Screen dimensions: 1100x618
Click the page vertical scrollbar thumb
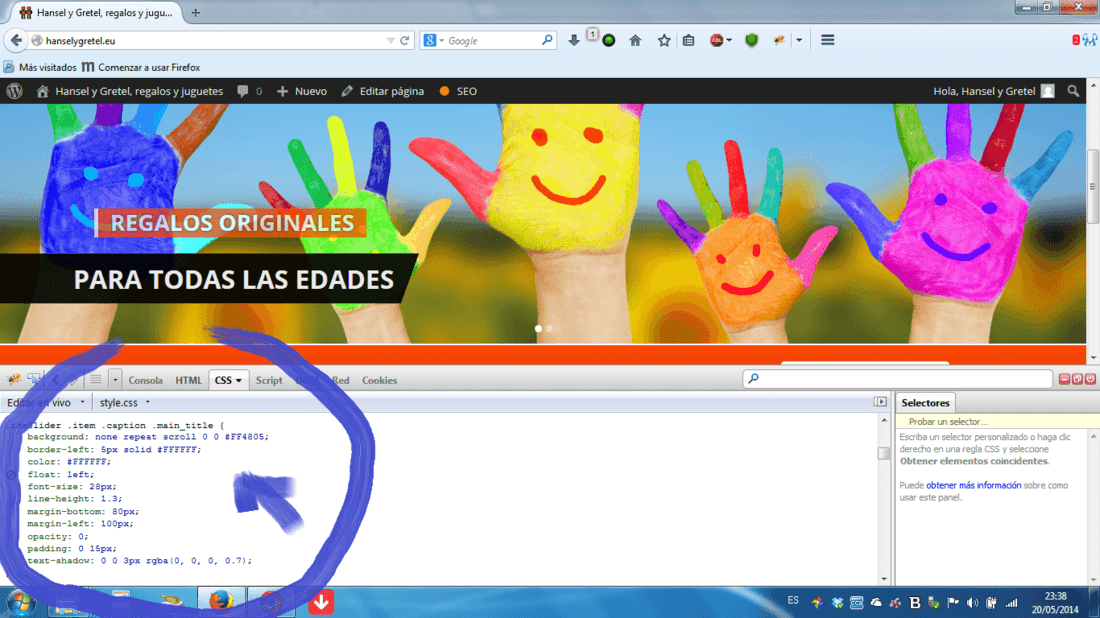(x=1092, y=187)
